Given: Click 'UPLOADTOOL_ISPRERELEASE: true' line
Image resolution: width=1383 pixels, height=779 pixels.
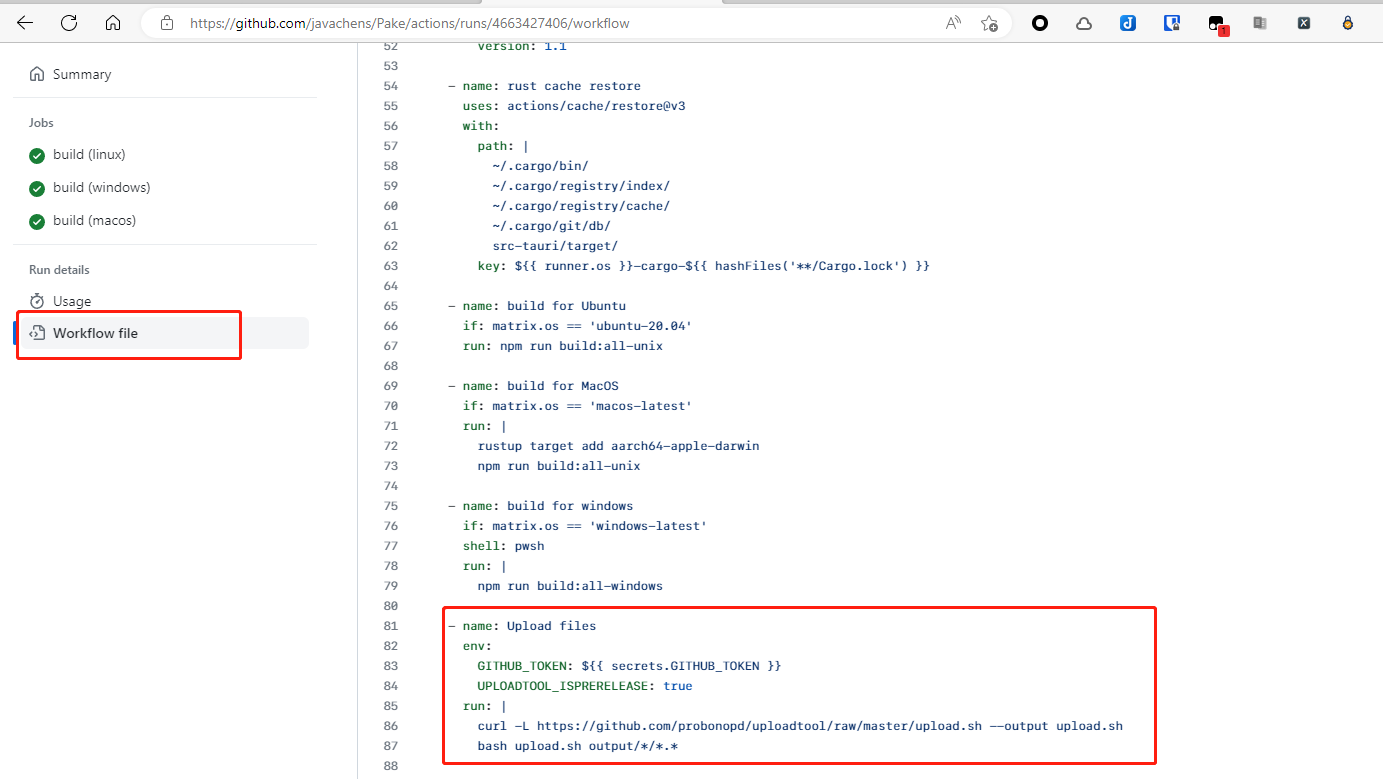Looking at the screenshot, I should point(585,686).
